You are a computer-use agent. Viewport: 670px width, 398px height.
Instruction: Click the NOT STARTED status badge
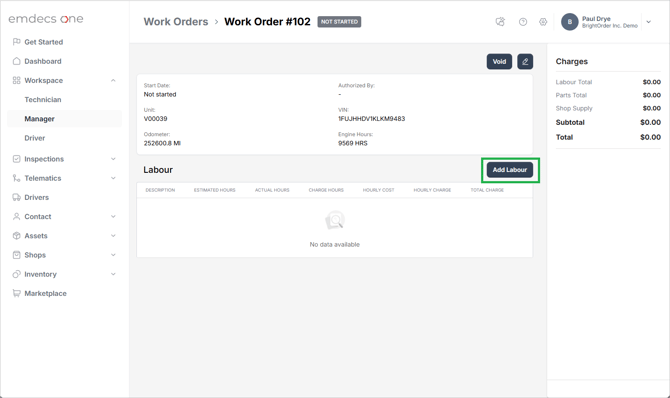(339, 22)
